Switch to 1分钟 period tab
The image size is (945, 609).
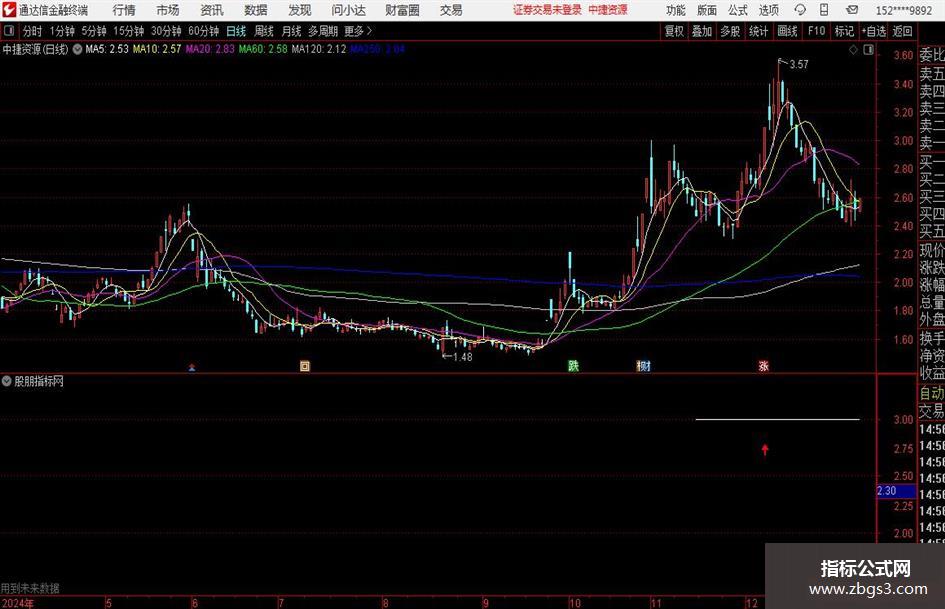(62, 31)
